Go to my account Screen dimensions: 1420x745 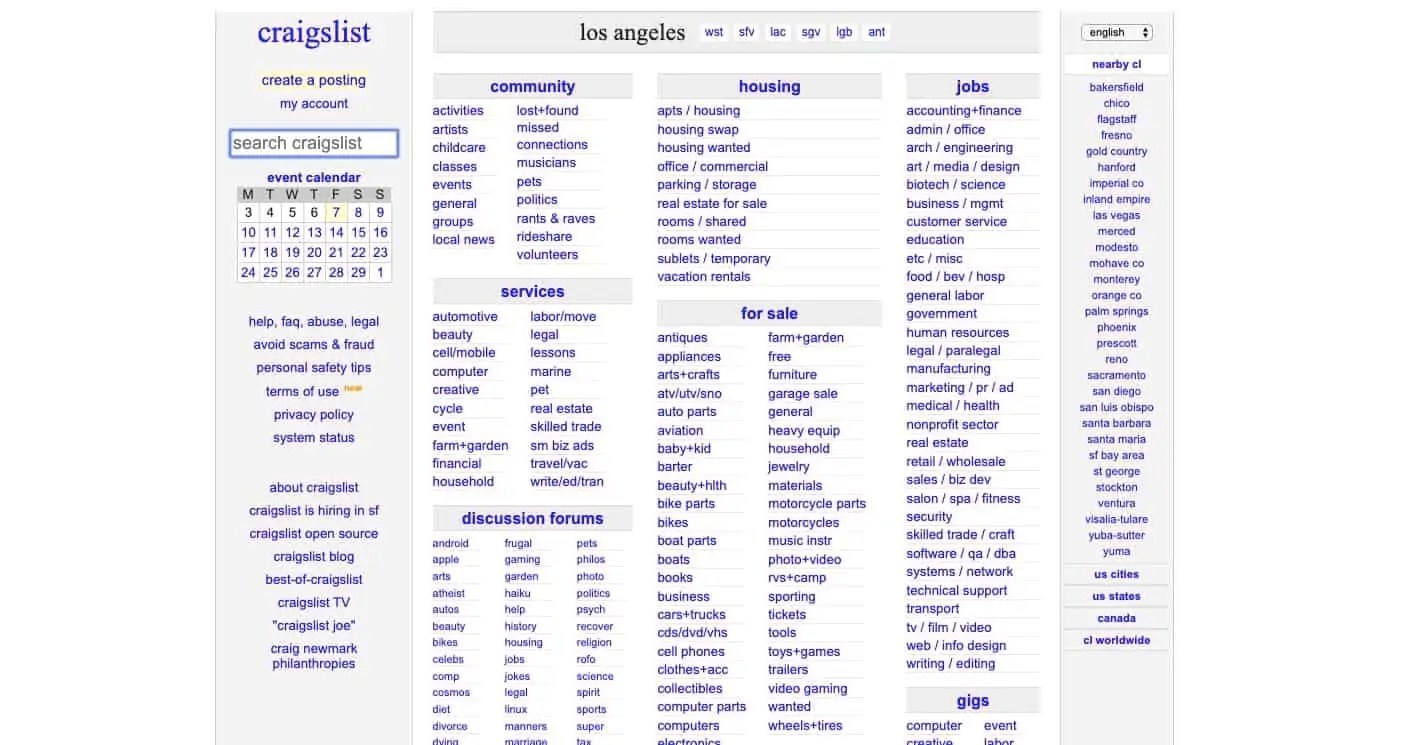pos(313,103)
